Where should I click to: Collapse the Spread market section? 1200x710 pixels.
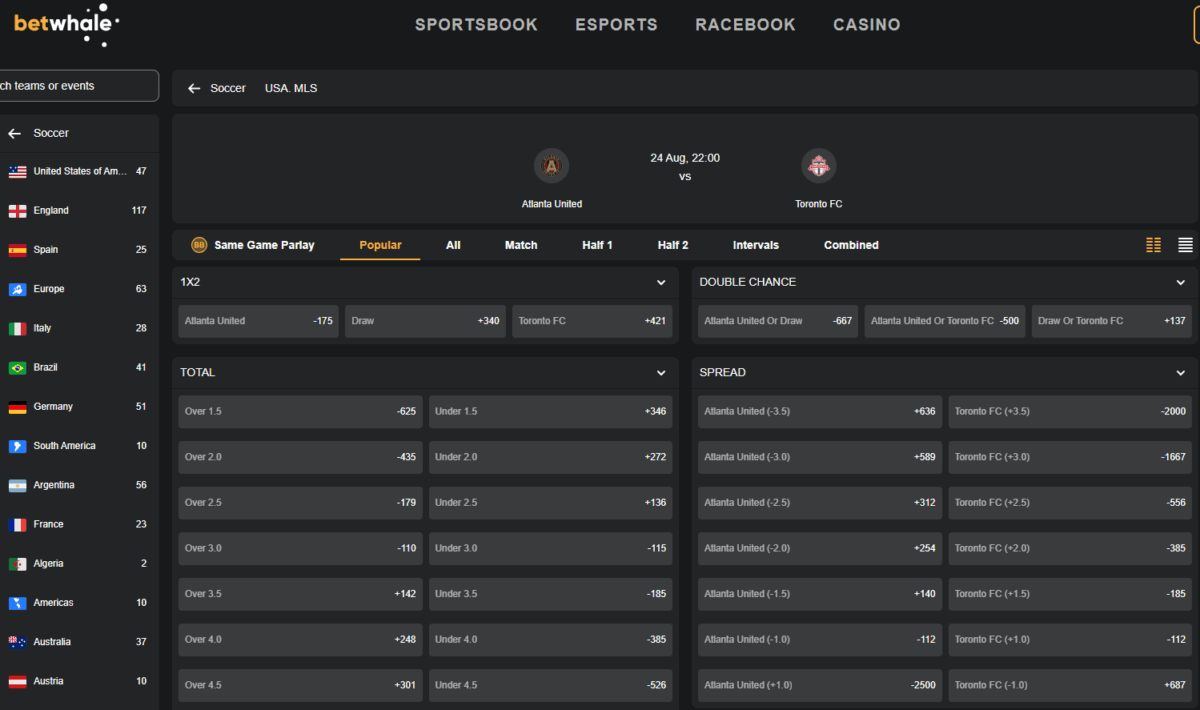1181,373
